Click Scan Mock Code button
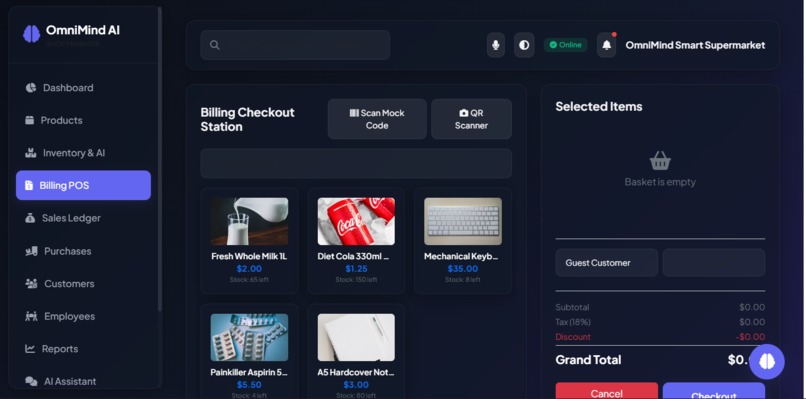The image size is (806, 399). (377, 119)
